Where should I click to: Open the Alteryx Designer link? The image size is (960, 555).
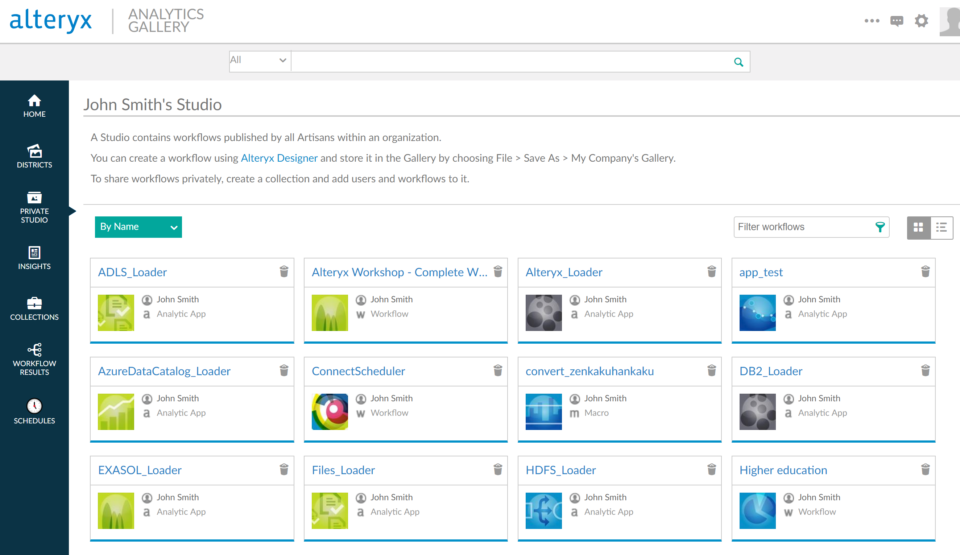pos(279,158)
